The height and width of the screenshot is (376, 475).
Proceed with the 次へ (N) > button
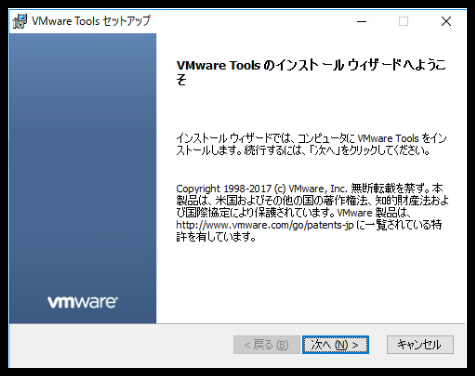coord(335,345)
